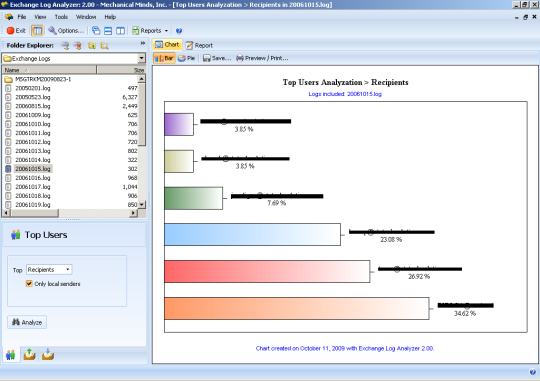Screen dimensions: 540x381
Task: Switch to the Report tab
Action: point(199,45)
